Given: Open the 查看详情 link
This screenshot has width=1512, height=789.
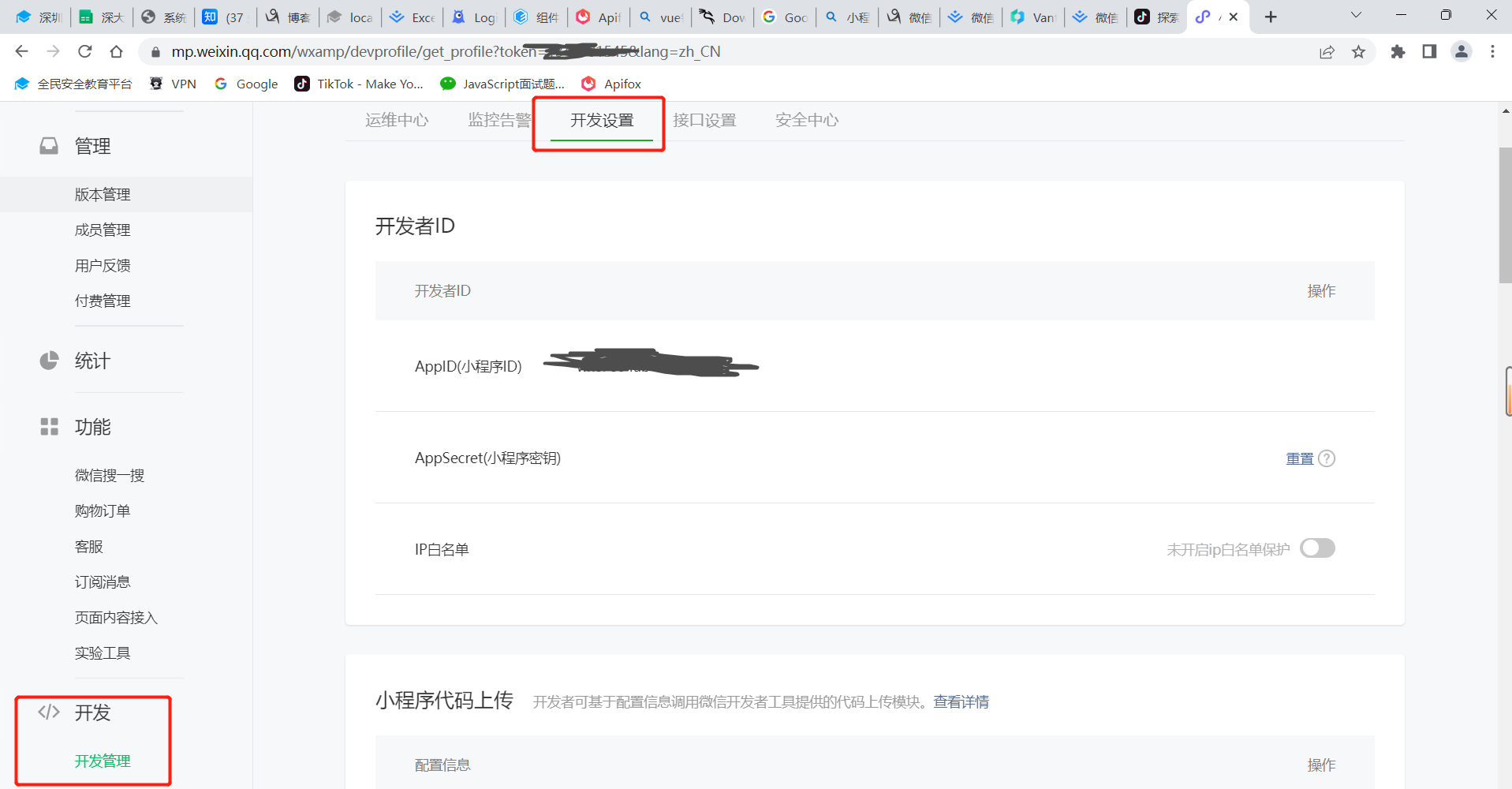Looking at the screenshot, I should [961, 701].
